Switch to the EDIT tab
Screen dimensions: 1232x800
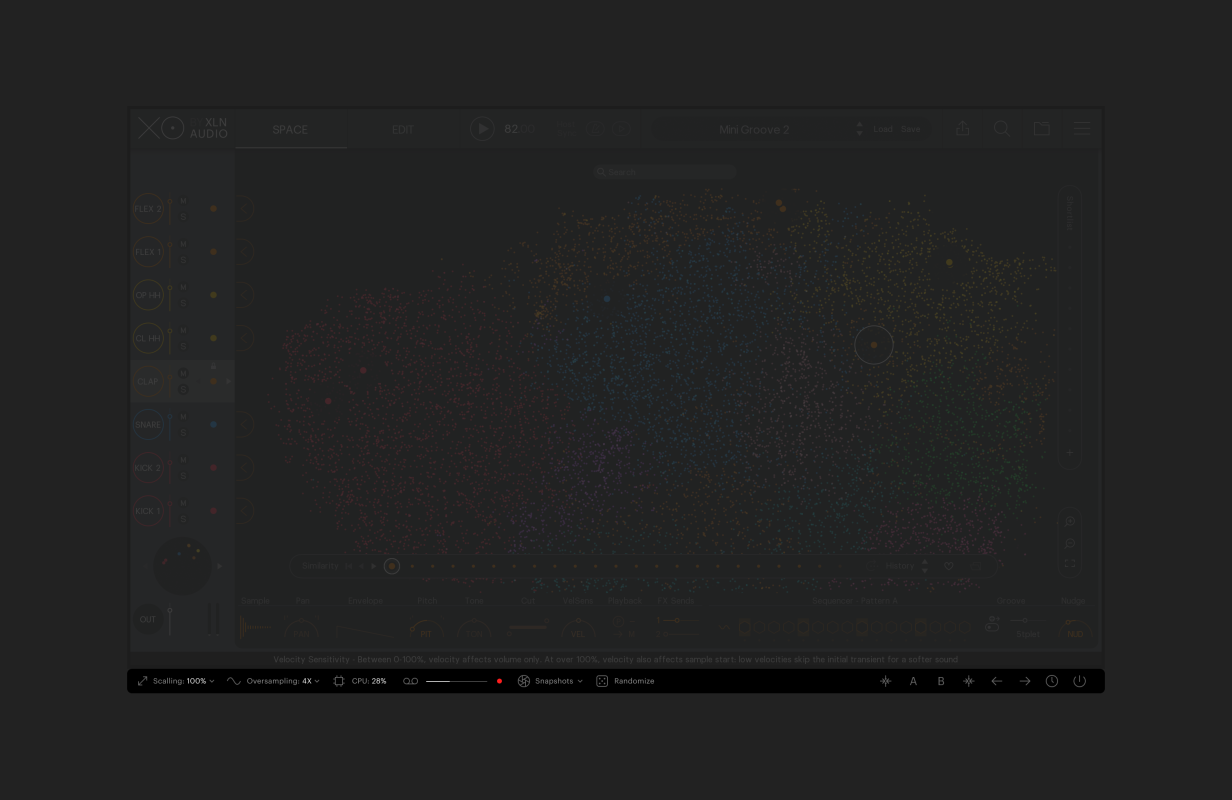[x=403, y=129]
